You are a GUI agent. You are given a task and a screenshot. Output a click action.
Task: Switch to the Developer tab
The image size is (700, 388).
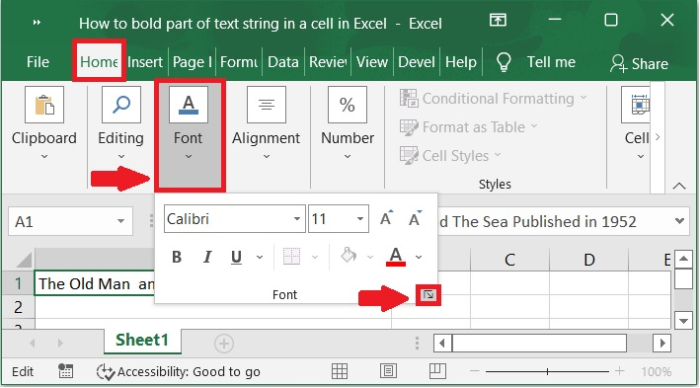click(x=417, y=62)
